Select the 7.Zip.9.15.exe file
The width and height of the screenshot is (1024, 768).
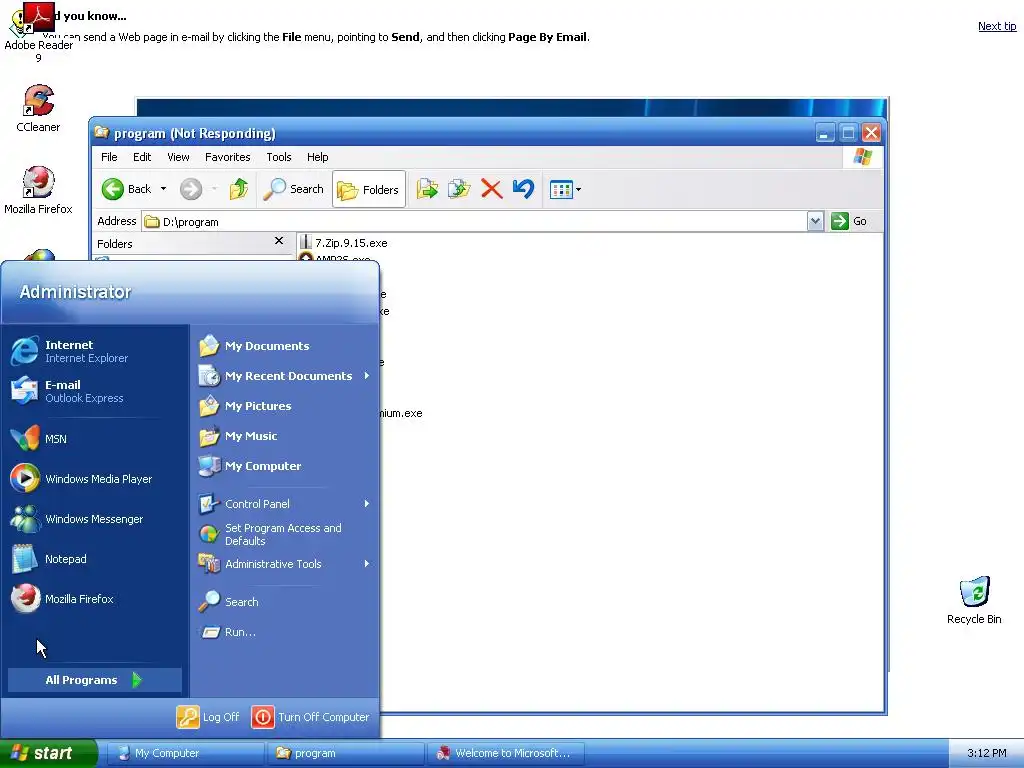[344, 243]
